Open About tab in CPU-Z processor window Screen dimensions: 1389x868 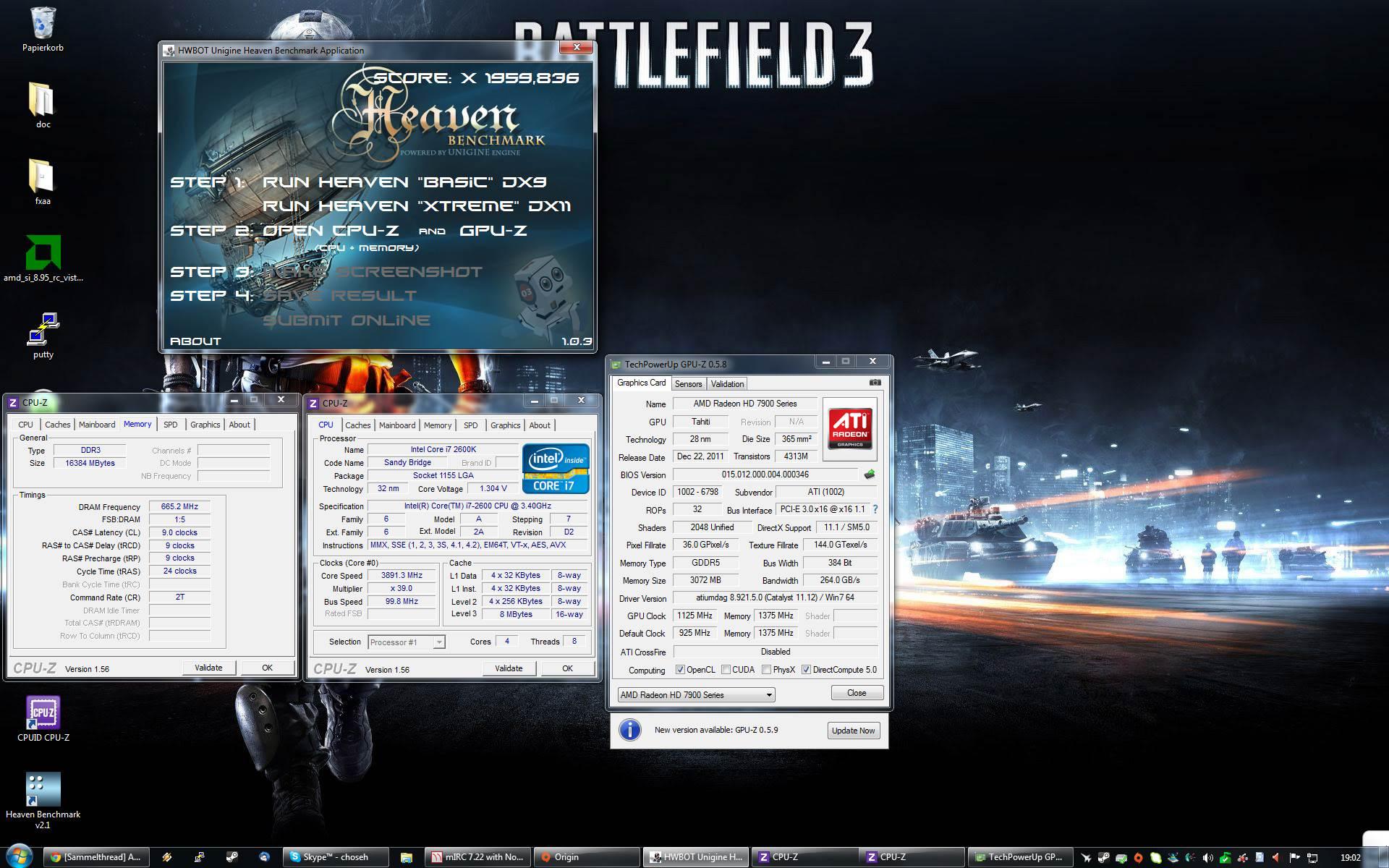coord(540,425)
